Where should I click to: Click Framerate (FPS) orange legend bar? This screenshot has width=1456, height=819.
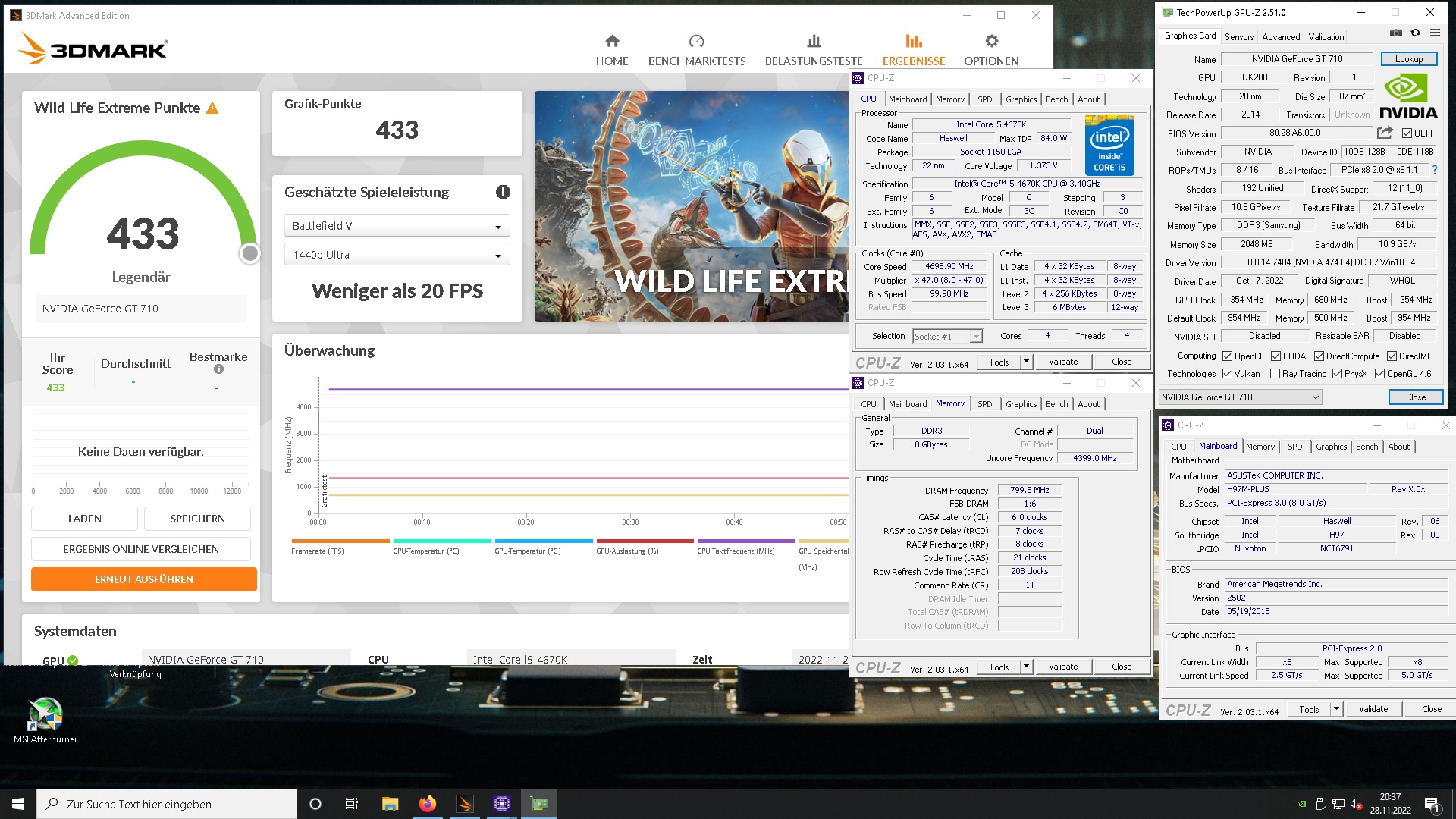(340, 541)
